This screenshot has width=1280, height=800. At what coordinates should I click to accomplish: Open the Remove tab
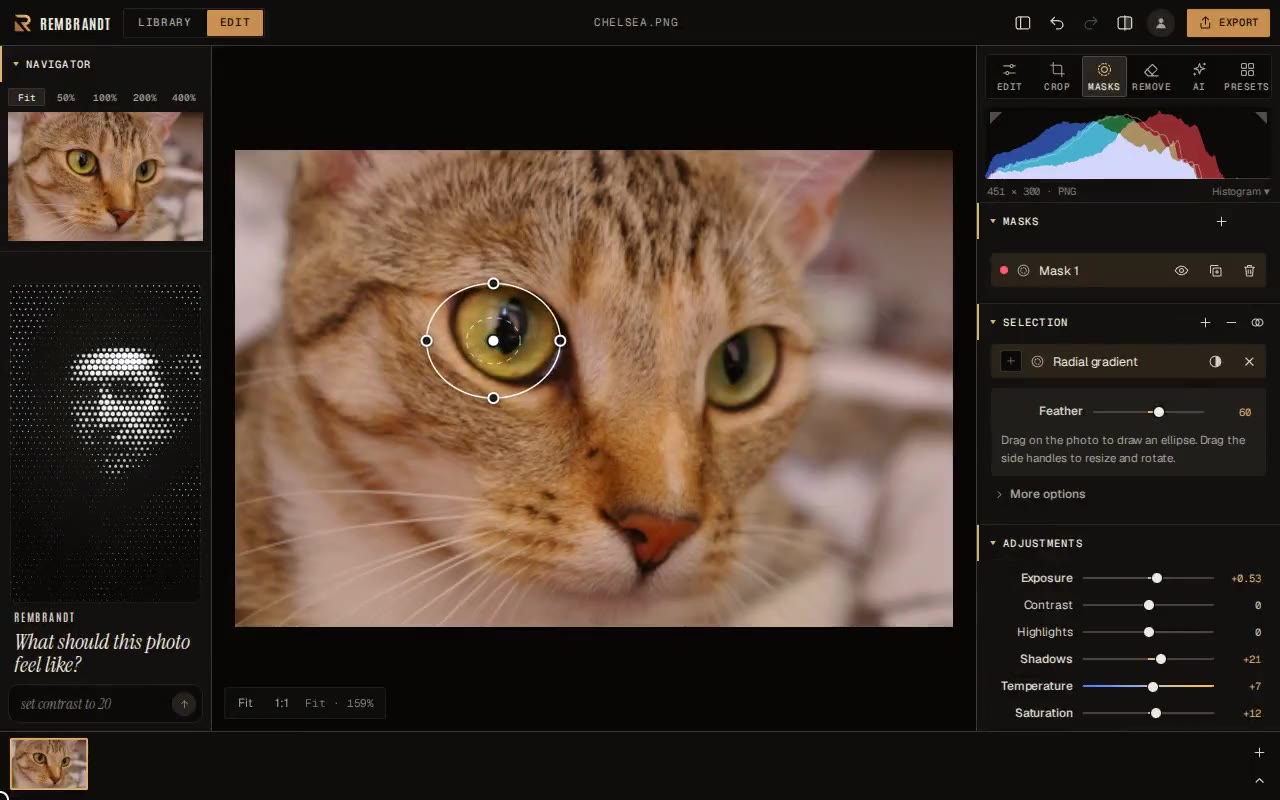point(1151,77)
